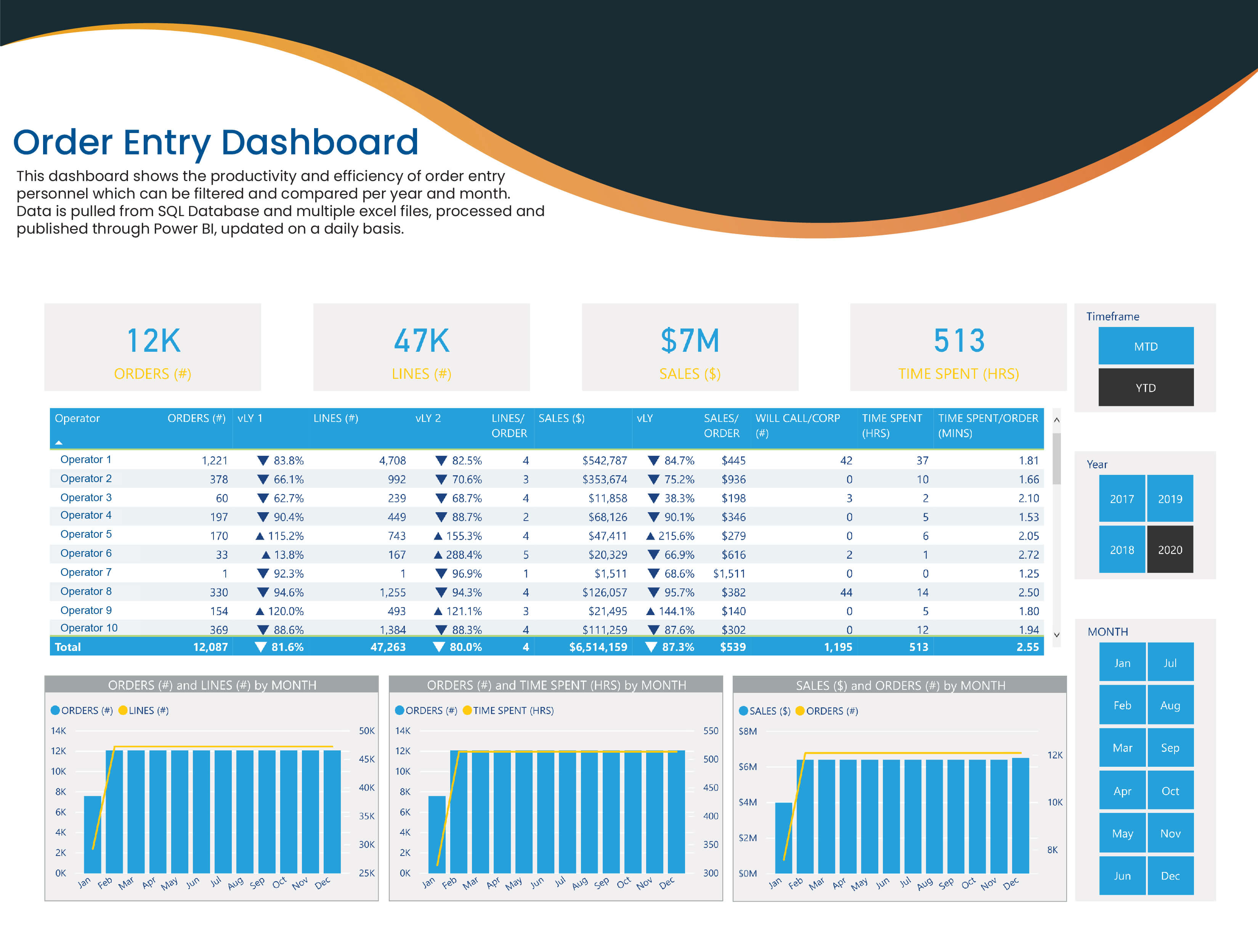This screenshot has height=952, width=1258.
Task: Choose Mar in the MONTH slicer
Action: pos(1122,748)
